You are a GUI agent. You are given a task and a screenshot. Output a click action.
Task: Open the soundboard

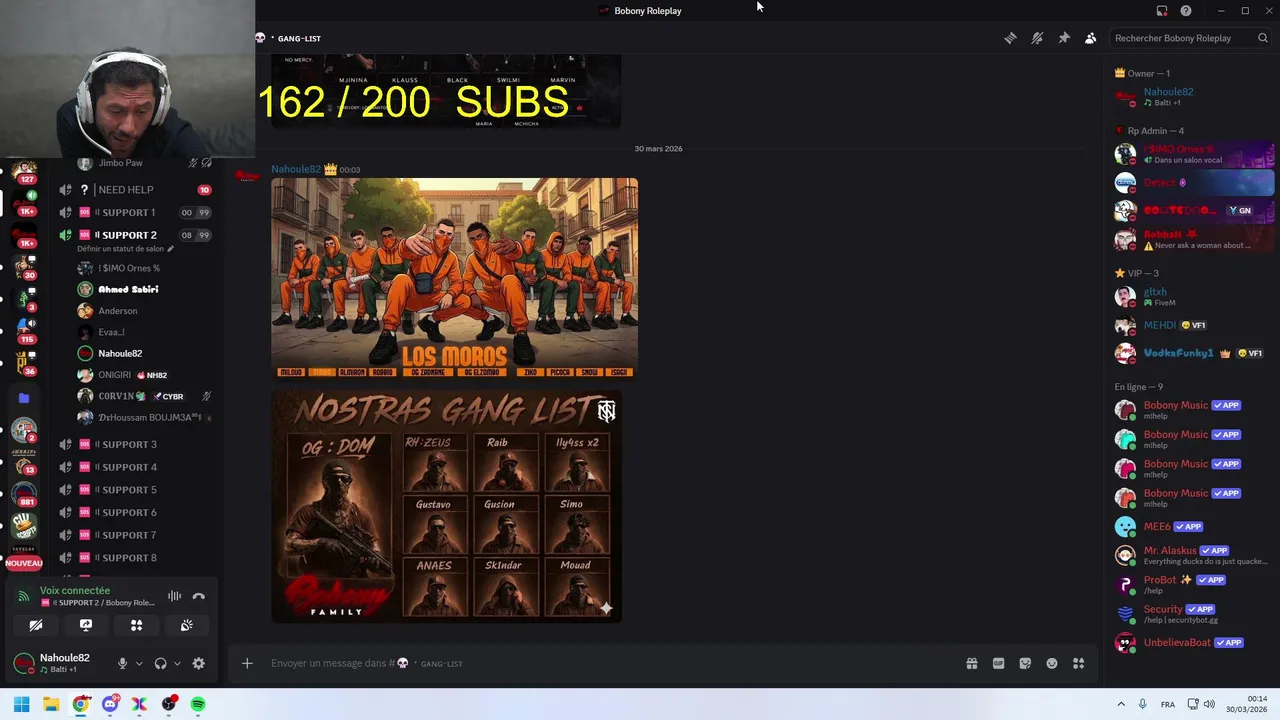pyautogui.click(x=187, y=625)
